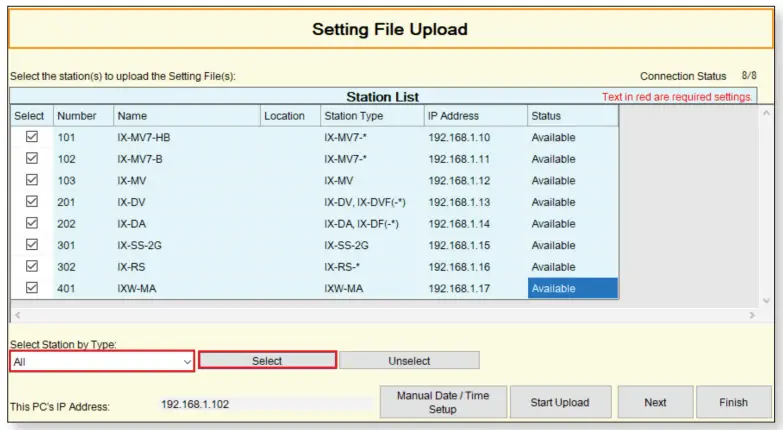
Task: Click the Finish button
Action: [x=734, y=402]
